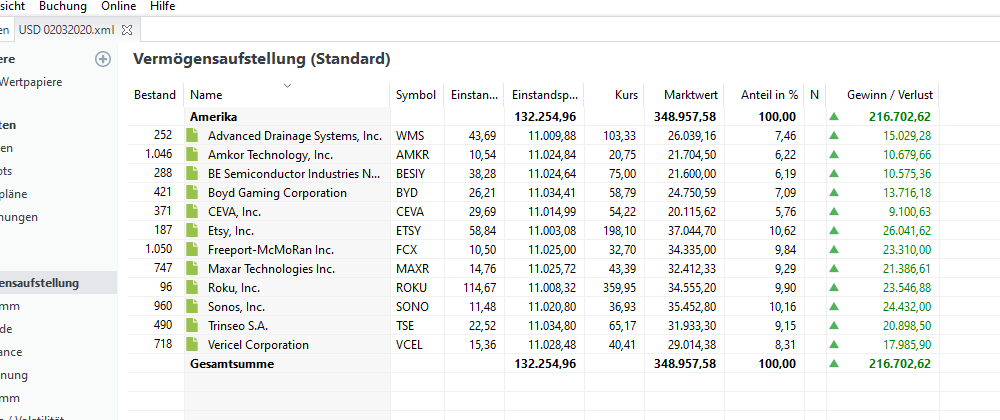Screen dimensions: 1000x420
Task: Click the Gewinn / Verlust column header
Action: tap(889, 95)
